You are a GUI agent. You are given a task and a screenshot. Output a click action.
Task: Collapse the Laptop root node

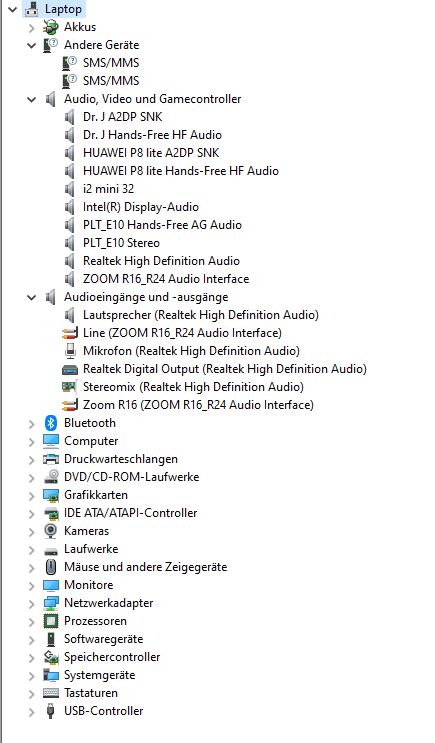click(x=13, y=9)
